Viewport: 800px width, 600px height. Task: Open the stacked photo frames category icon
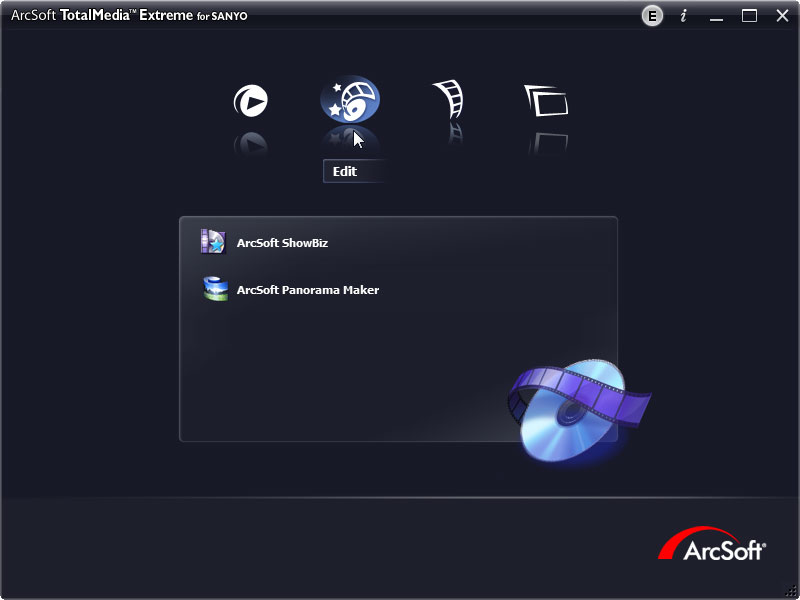[546, 101]
